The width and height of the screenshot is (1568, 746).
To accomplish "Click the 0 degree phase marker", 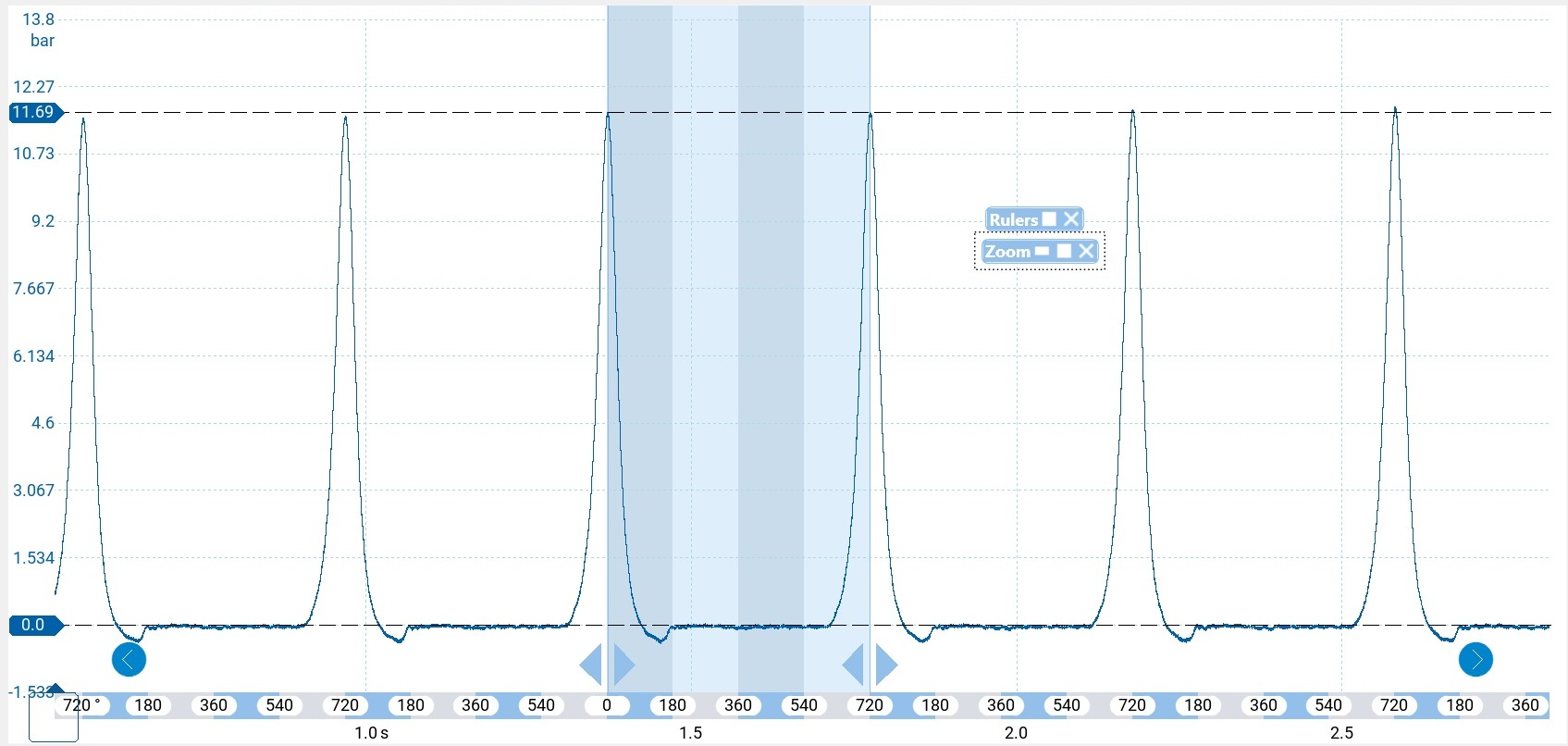I will click(x=607, y=705).
